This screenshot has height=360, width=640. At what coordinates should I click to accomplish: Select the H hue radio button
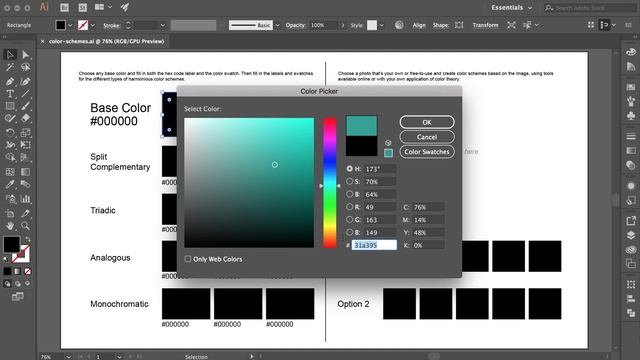(x=349, y=169)
